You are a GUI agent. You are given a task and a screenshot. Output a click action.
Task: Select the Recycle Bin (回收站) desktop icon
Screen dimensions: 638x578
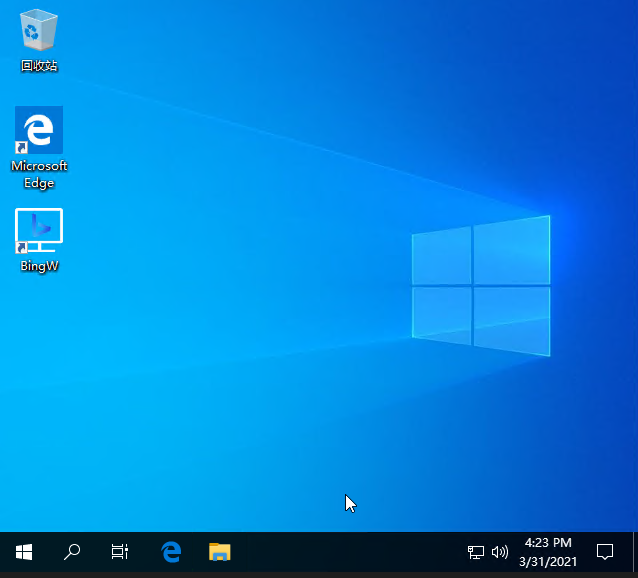pos(39,40)
